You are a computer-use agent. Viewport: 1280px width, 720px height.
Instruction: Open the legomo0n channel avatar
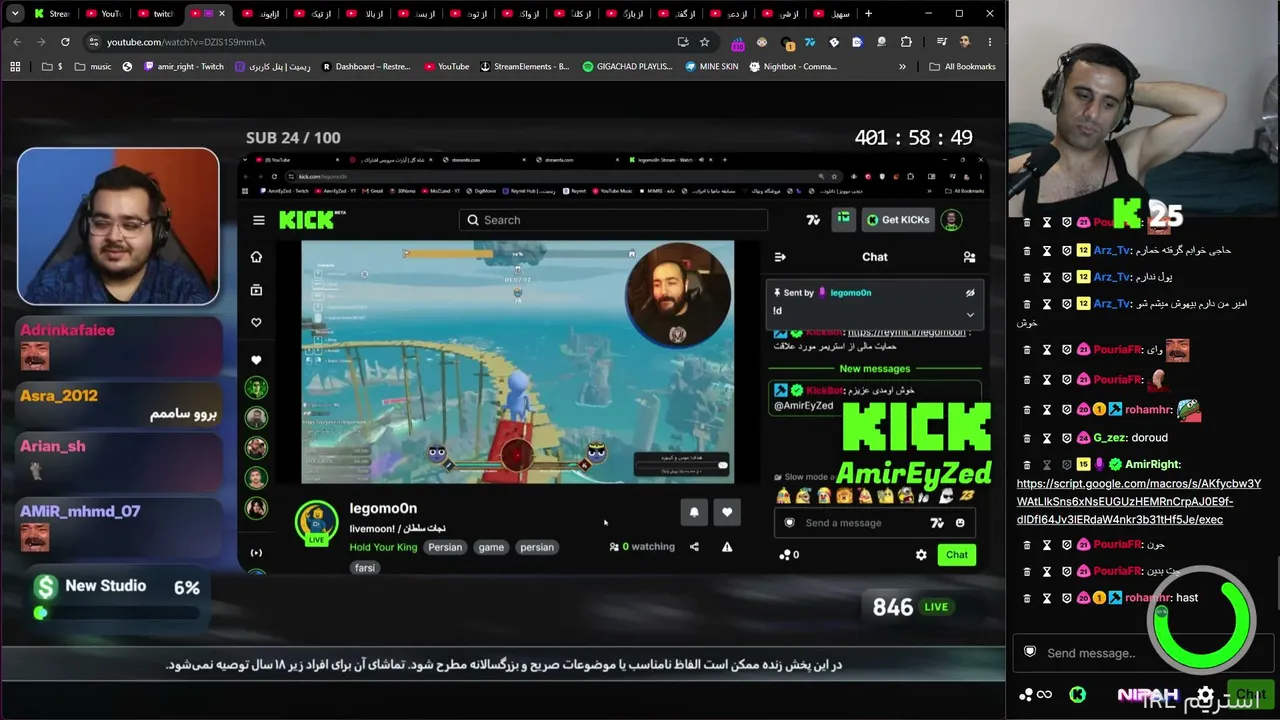(x=316, y=522)
